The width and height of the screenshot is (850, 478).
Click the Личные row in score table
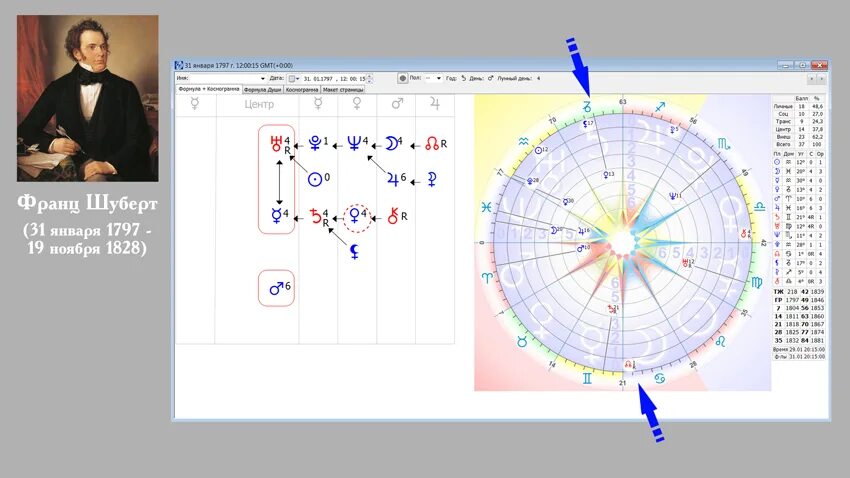point(799,107)
